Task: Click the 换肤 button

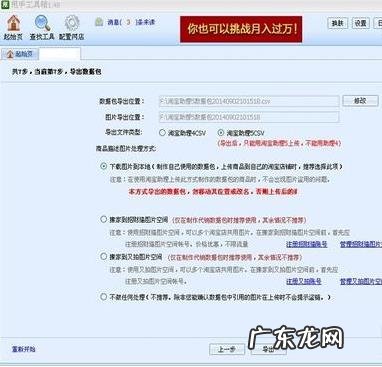Action: (x=338, y=23)
